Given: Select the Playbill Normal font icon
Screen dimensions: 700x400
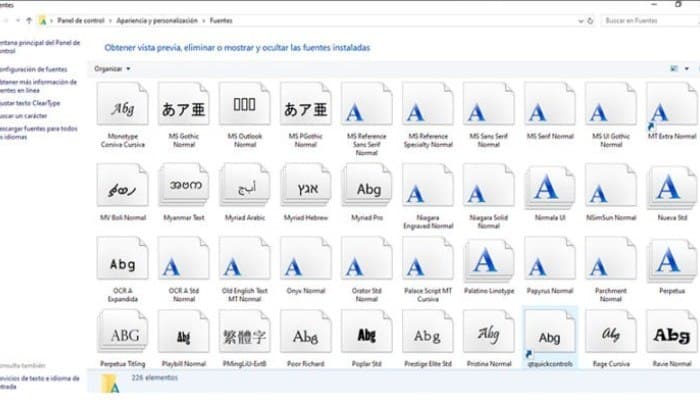Looking at the screenshot, I should pos(183,332).
